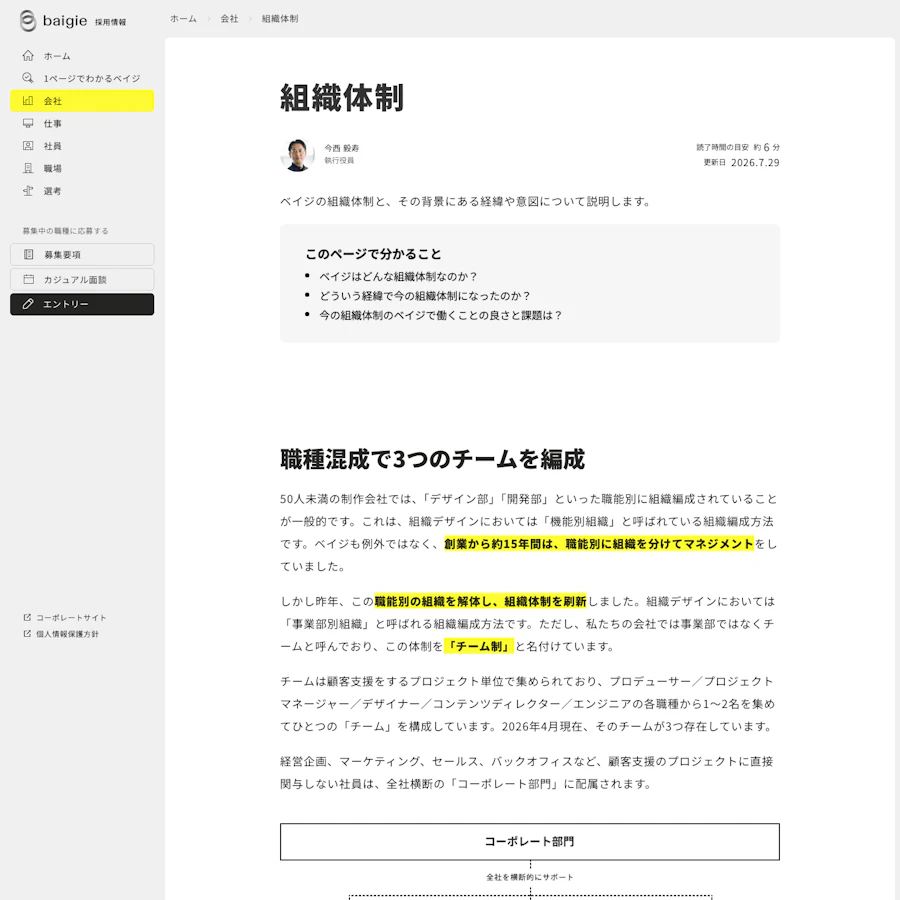Image resolution: width=900 pixels, height=900 pixels.
Task: Go to the 職場 section
Action: click(82, 168)
